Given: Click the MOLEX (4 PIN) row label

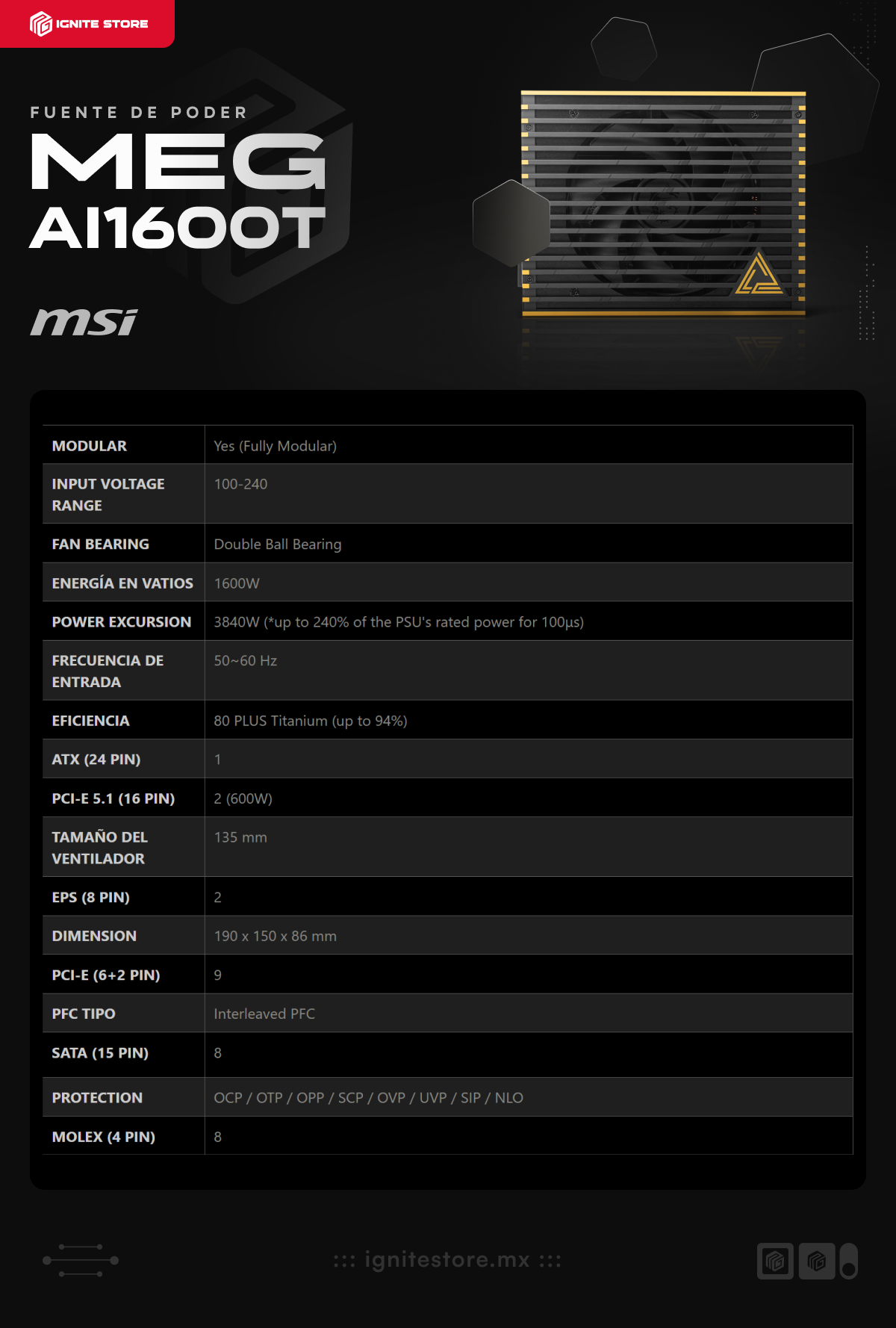Looking at the screenshot, I should click(104, 1137).
